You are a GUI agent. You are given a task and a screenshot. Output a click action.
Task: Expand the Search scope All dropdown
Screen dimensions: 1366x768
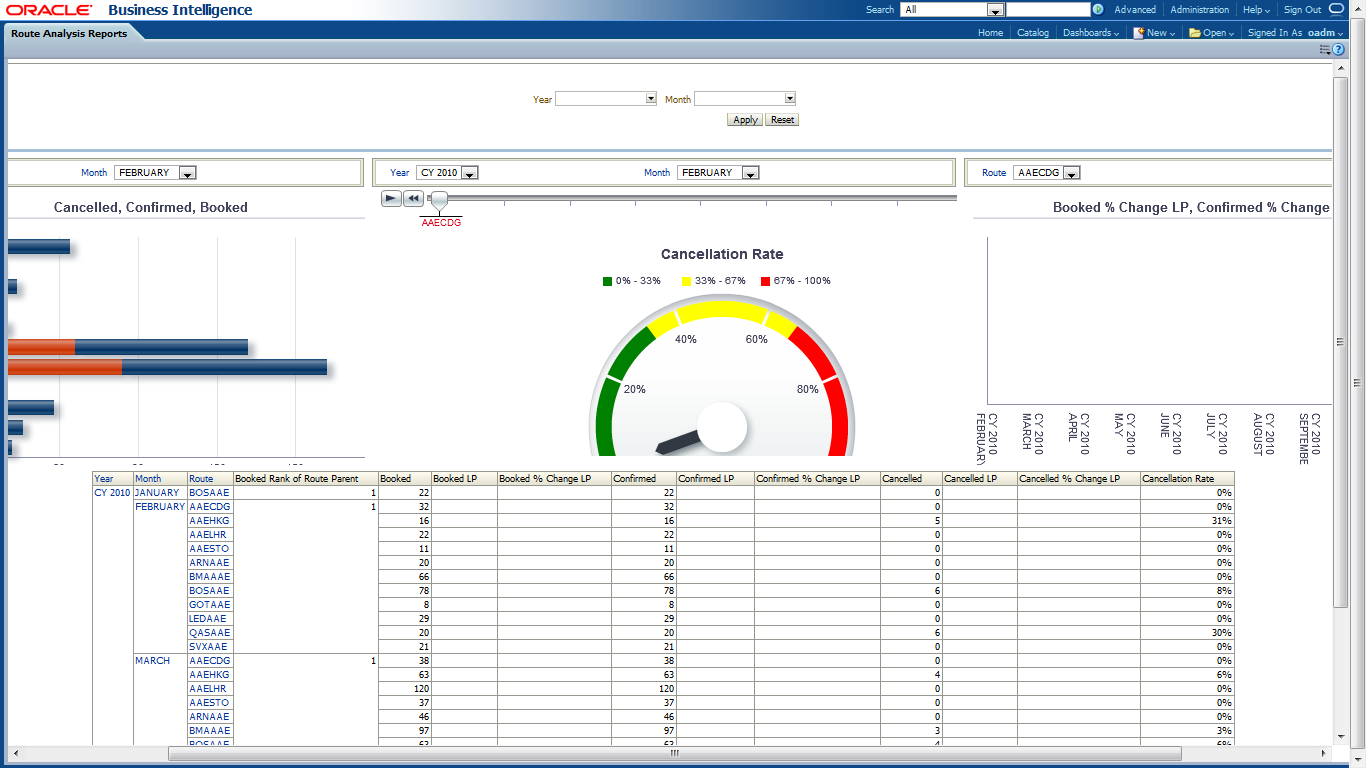[995, 10]
